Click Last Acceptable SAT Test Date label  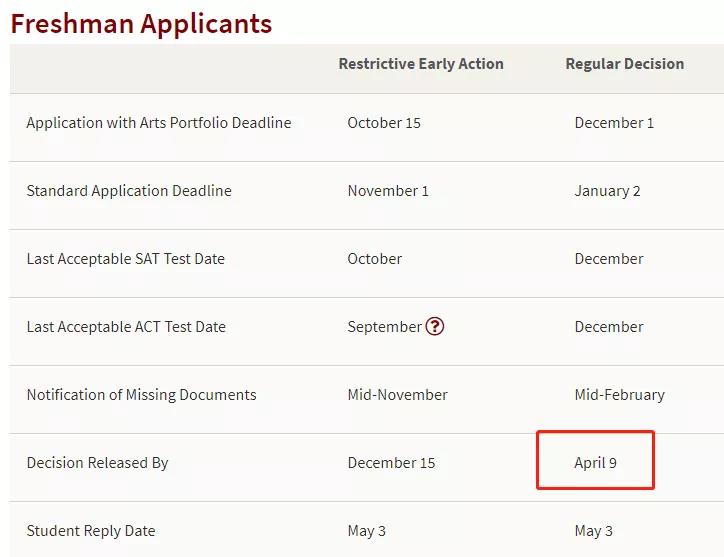(x=126, y=259)
